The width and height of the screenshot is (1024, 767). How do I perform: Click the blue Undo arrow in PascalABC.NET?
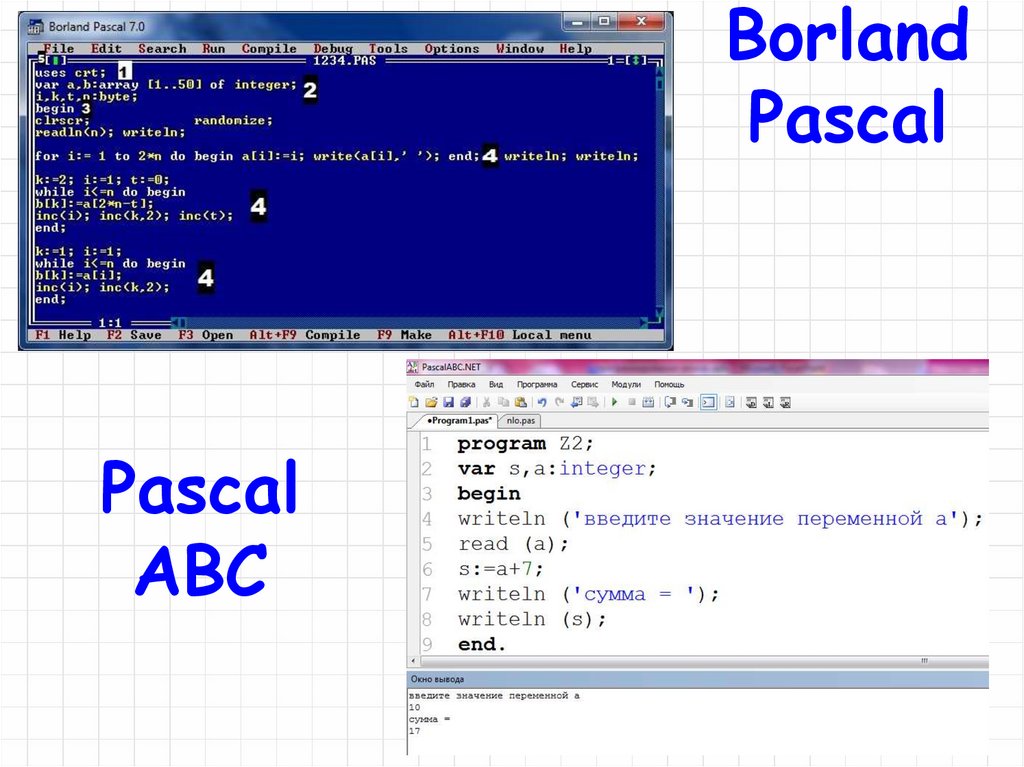pos(542,402)
